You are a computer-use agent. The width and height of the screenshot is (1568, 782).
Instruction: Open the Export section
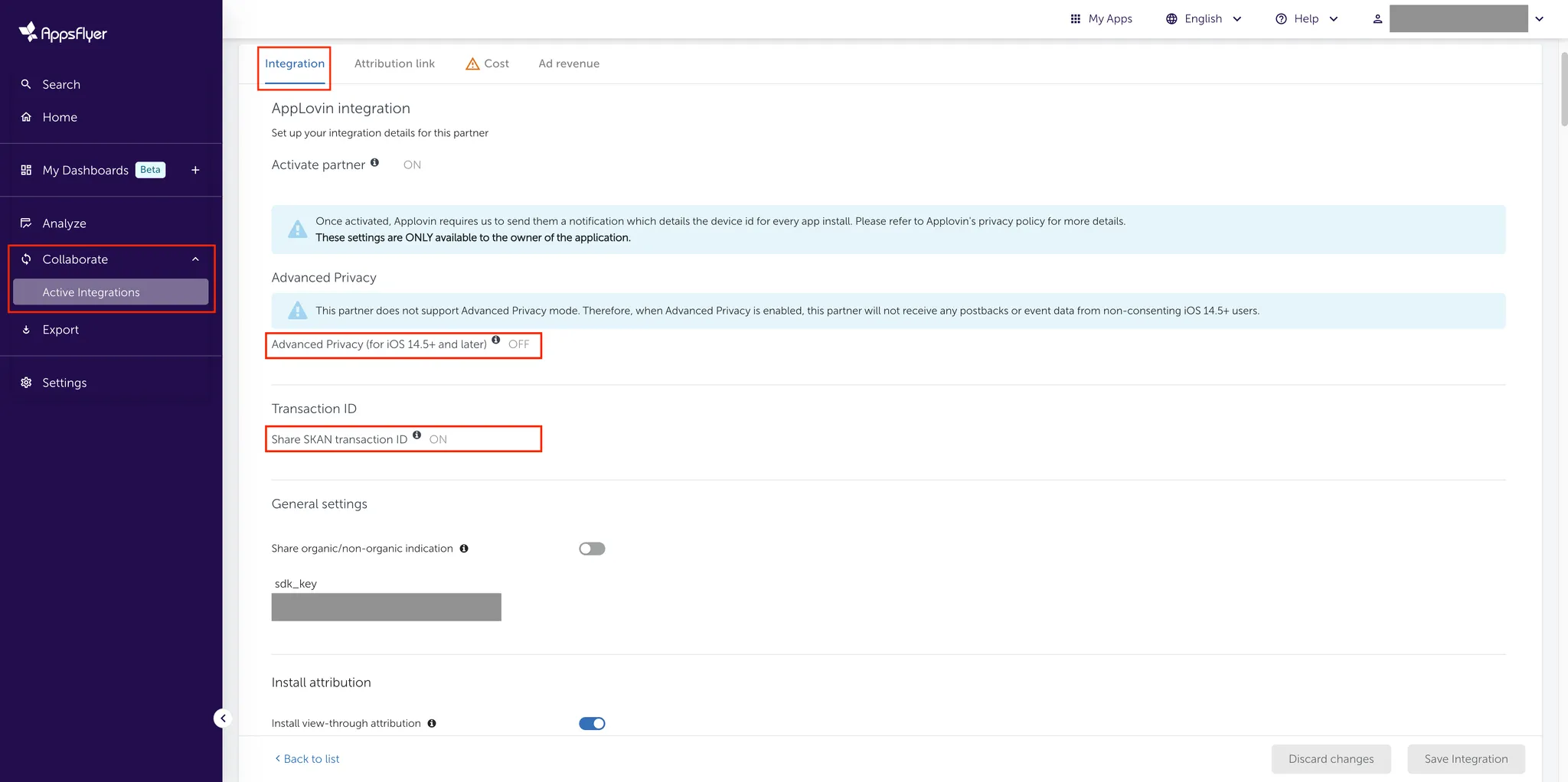(60, 330)
